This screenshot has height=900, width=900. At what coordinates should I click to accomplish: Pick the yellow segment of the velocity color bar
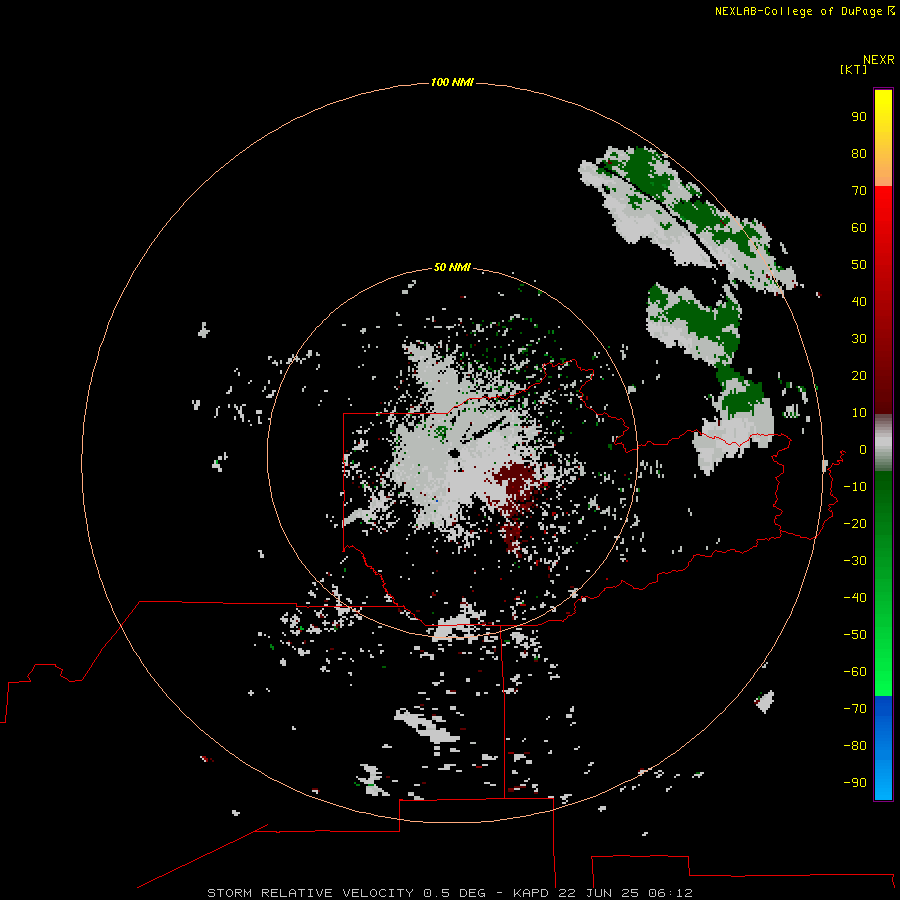point(883,138)
